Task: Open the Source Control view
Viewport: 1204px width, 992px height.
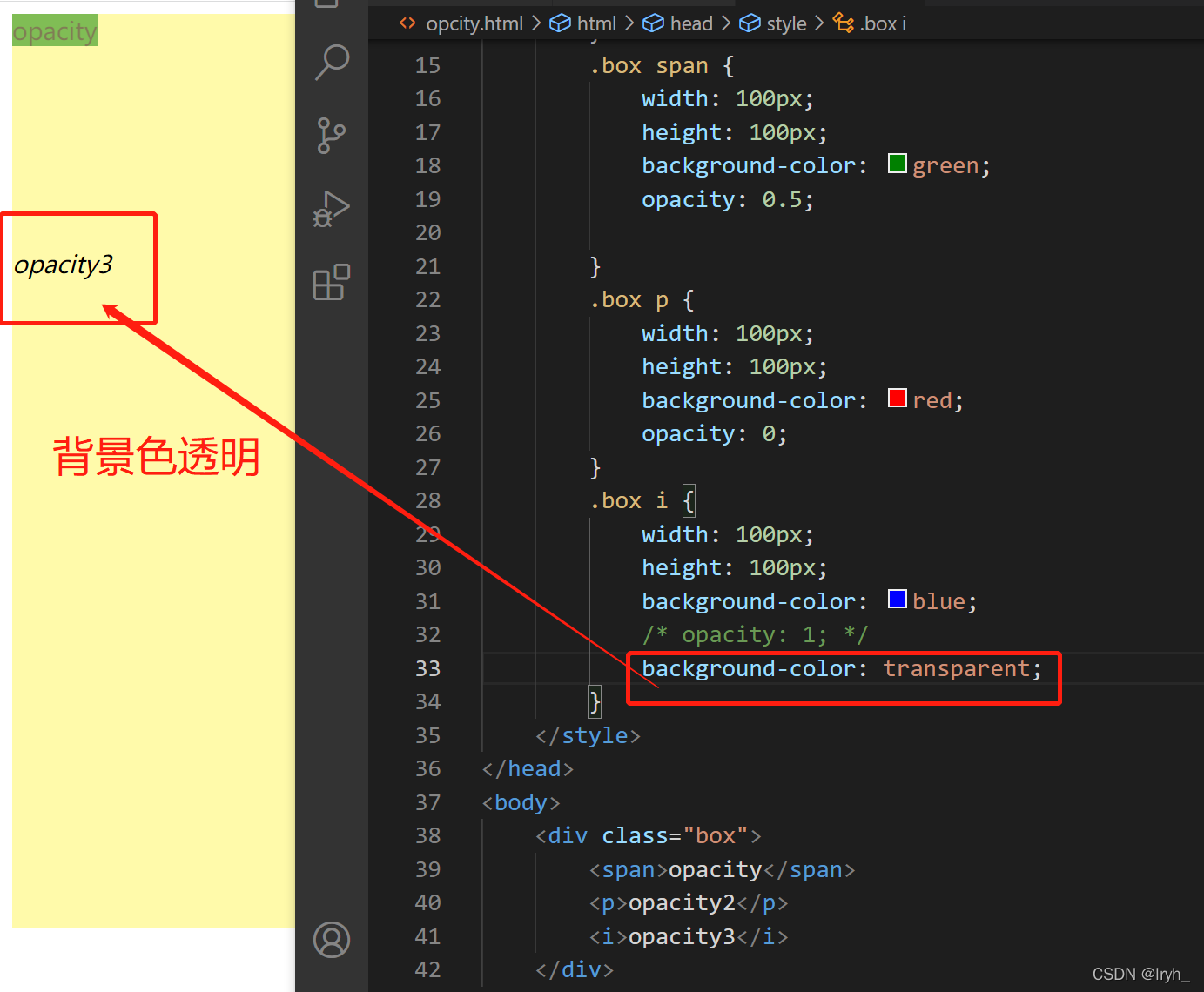Action: tap(332, 136)
